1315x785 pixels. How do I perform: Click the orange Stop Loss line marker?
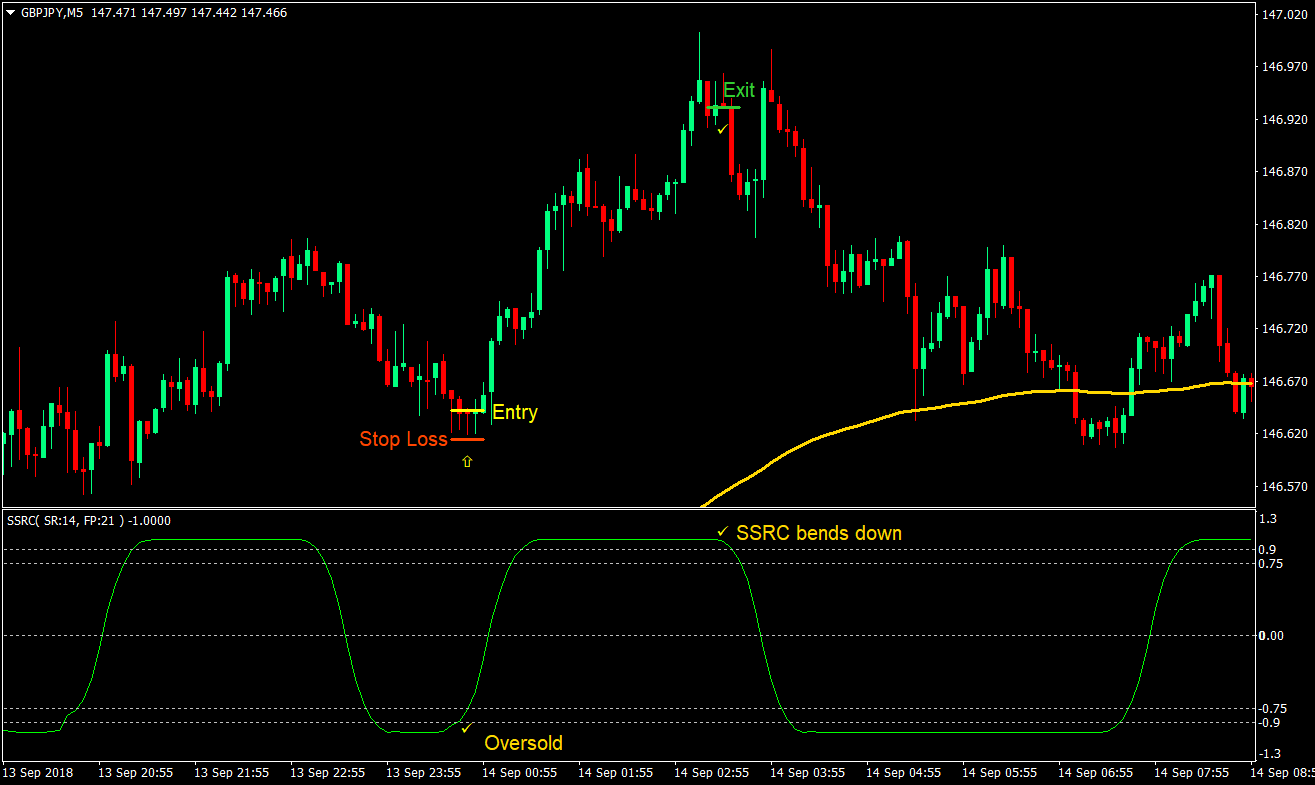coord(468,439)
